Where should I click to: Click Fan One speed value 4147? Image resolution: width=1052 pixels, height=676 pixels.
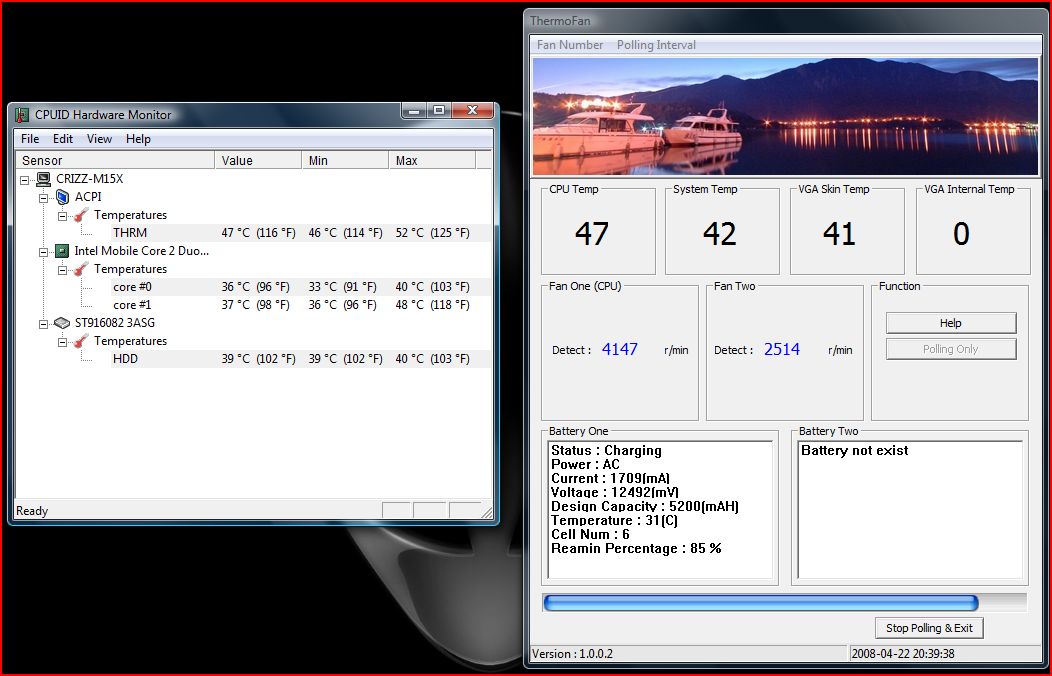pos(619,349)
